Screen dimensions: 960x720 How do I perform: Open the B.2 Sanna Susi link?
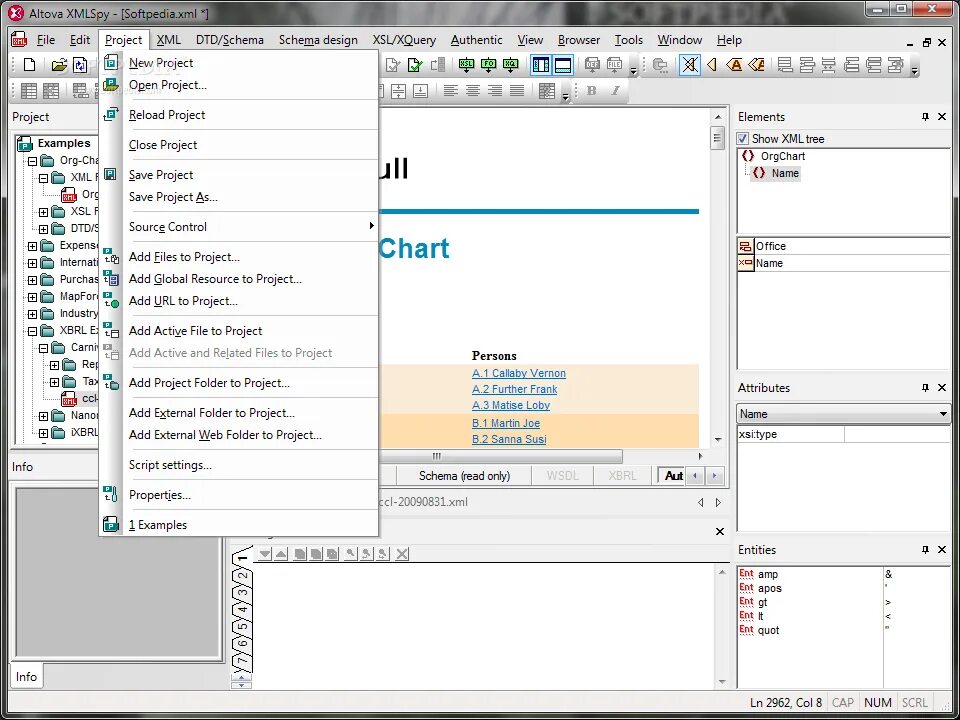(509, 439)
